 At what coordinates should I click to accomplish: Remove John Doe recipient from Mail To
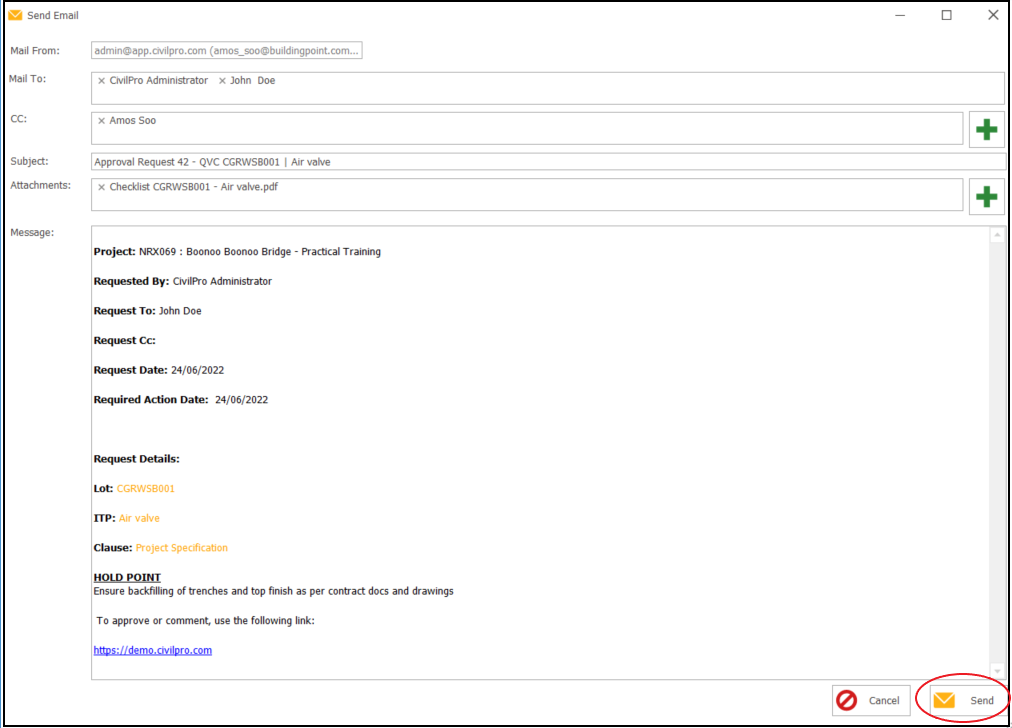[x=222, y=81]
